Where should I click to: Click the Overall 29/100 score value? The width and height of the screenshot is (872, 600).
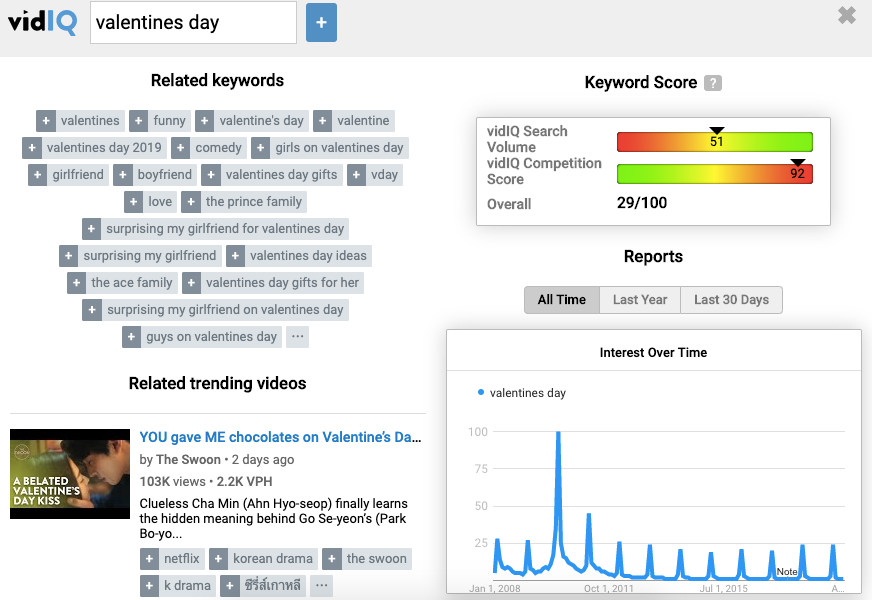click(x=642, y=203)
